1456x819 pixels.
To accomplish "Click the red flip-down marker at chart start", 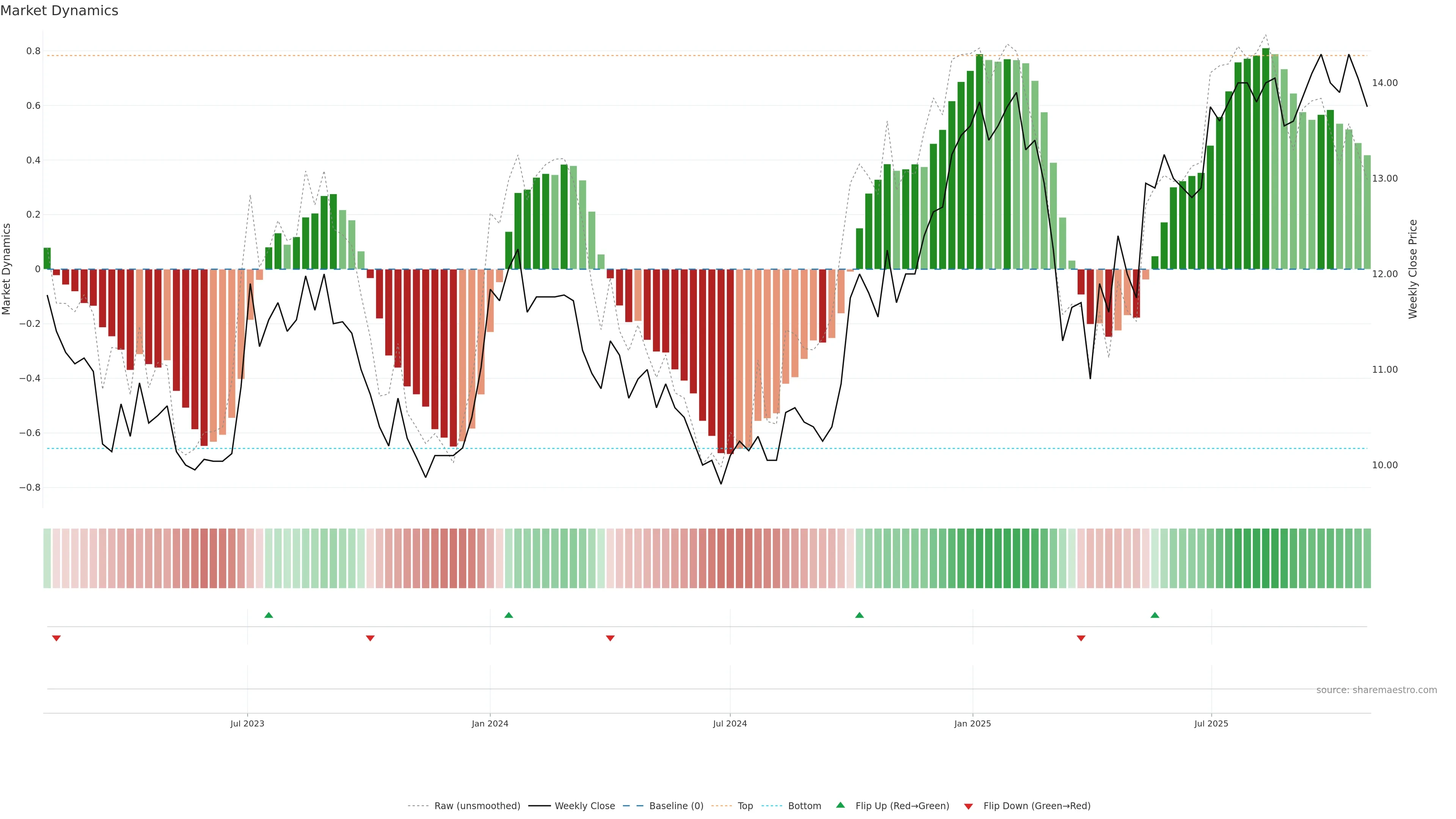I will pyautogui.click(x=56, y=638).
